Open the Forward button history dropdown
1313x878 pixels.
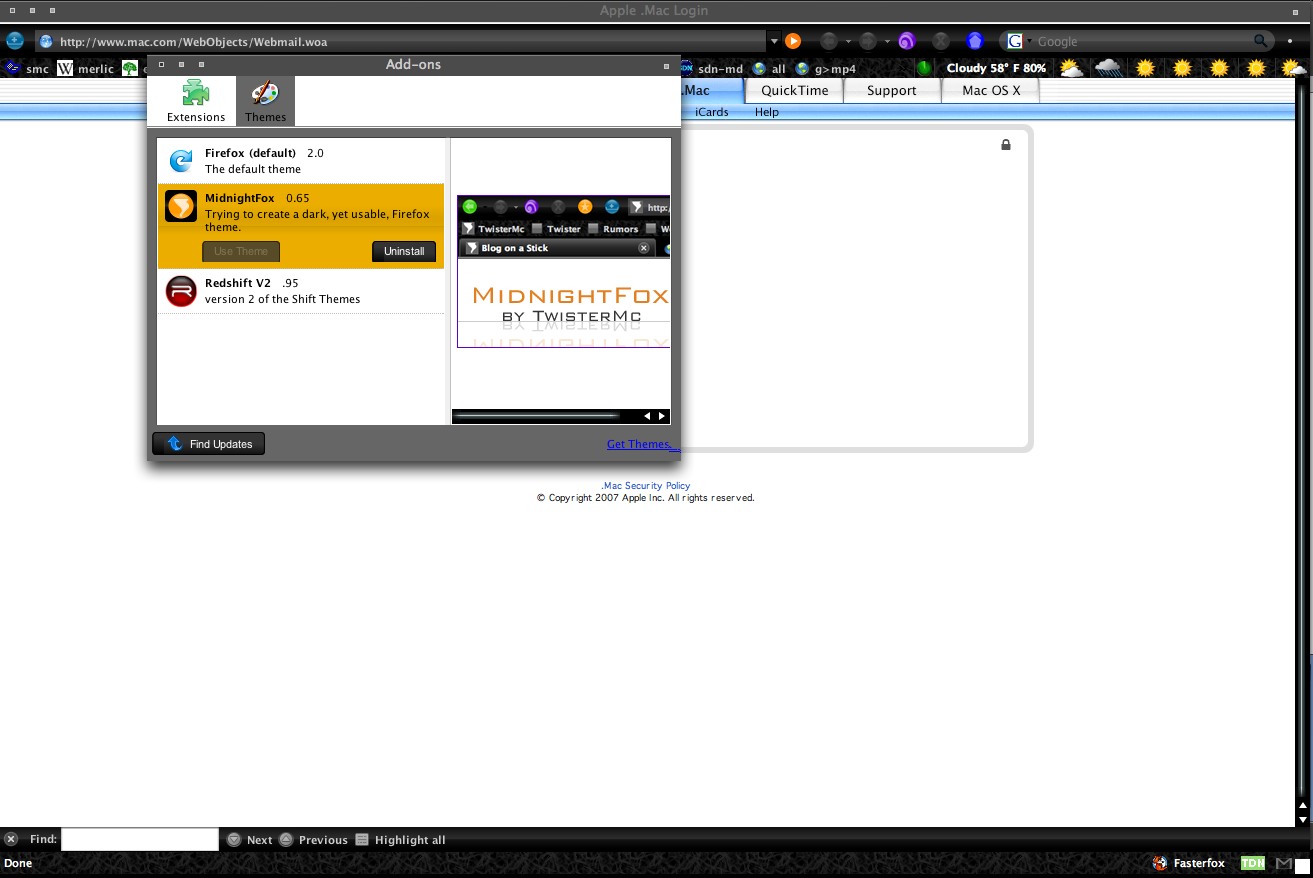tap(887, 42)
